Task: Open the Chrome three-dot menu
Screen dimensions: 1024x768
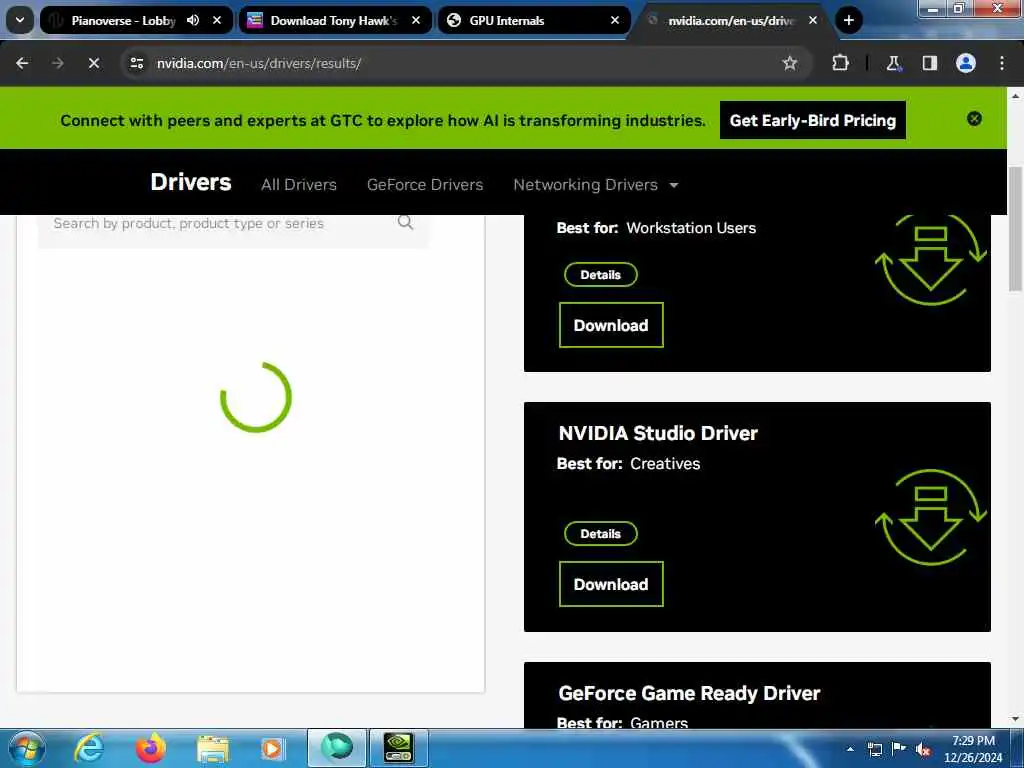Action: [1002, 63]
